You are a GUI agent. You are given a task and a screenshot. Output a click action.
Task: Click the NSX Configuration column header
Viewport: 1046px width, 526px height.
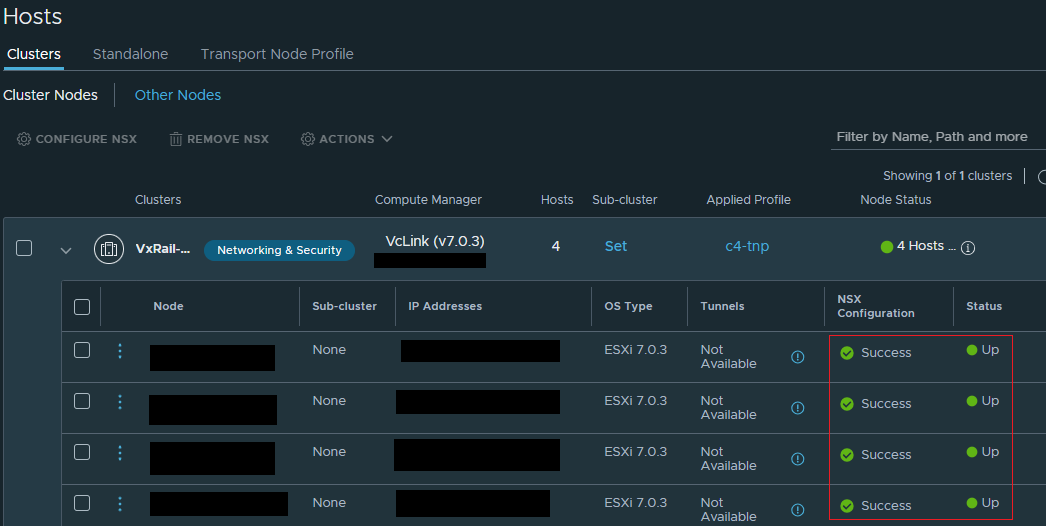pos(876,306)
